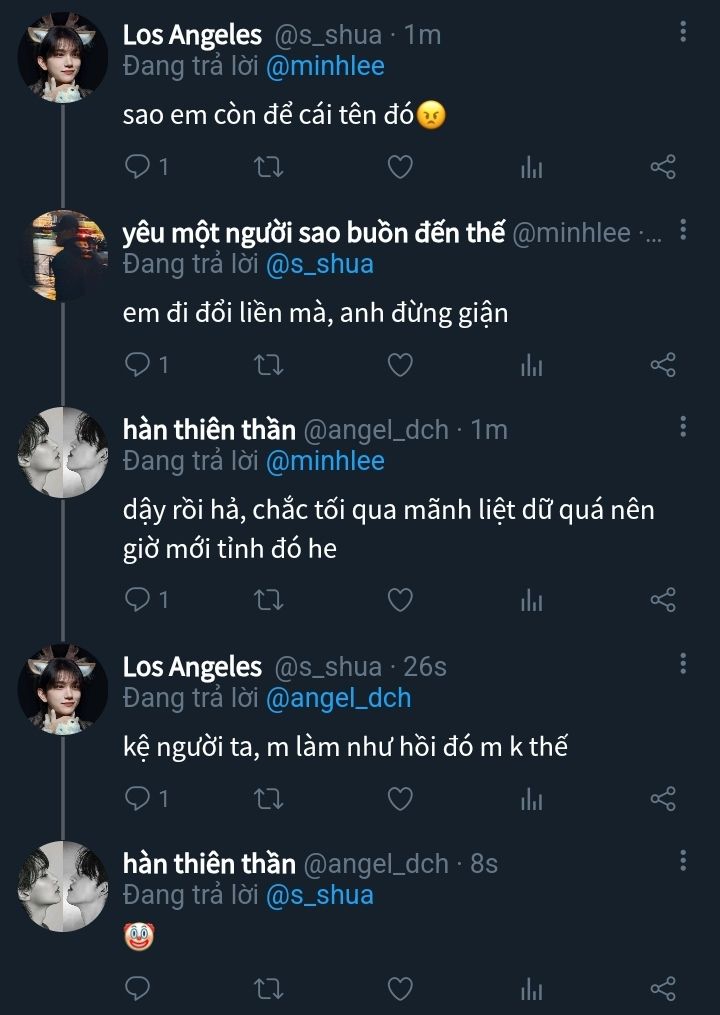The height and width of the screenshot is (1015, 720).
Task: Share the 'em đi đổi liền mà' tweet
Action: pos(663,365)
